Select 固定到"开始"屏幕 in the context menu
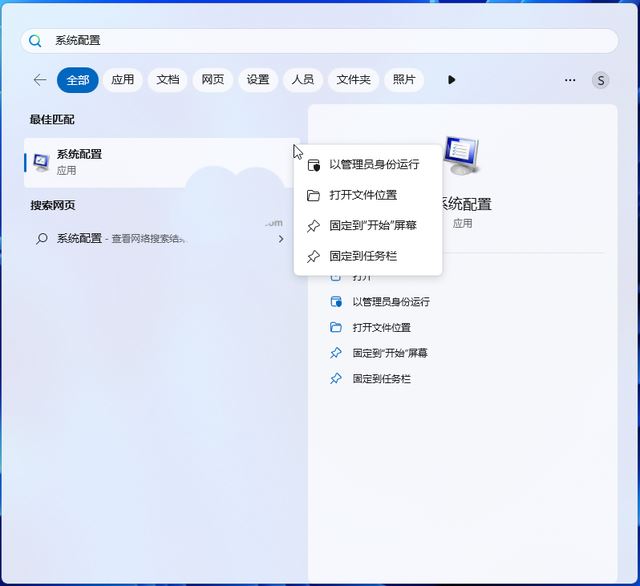This screenshot has height=586, width=640. click(x=372, y=226)
